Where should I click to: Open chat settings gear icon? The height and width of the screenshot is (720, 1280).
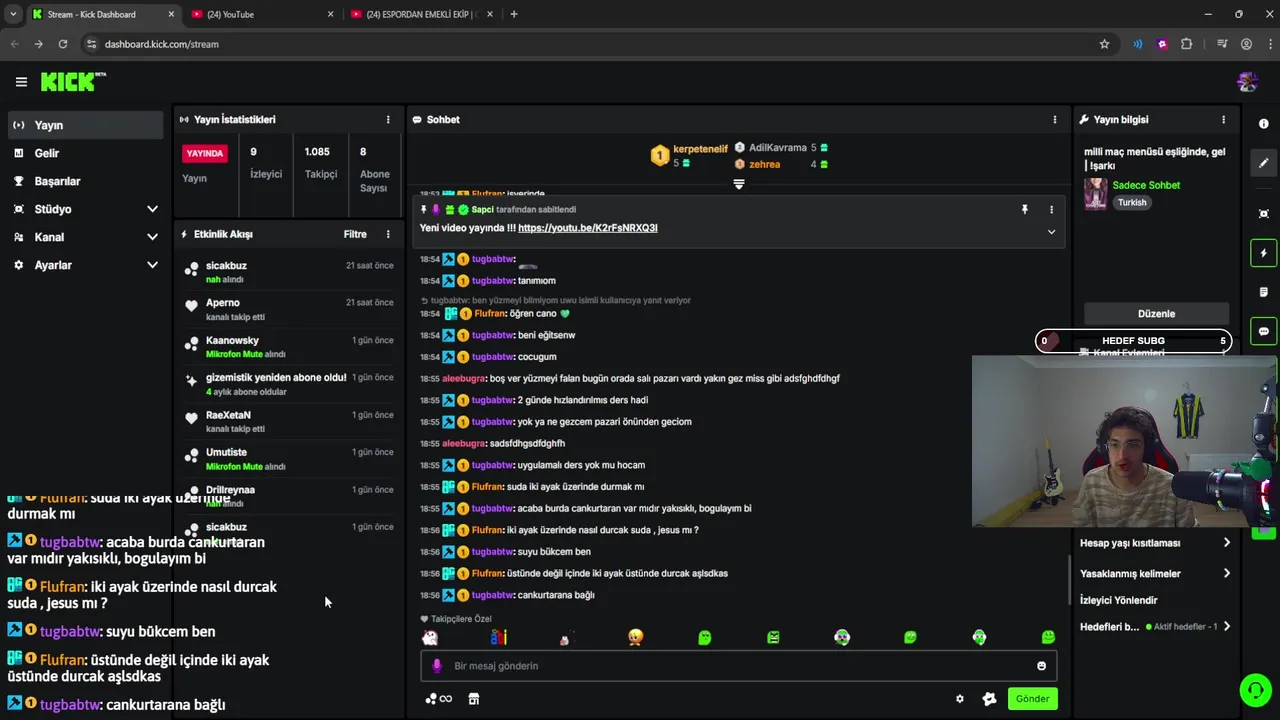tap(960, 699)
